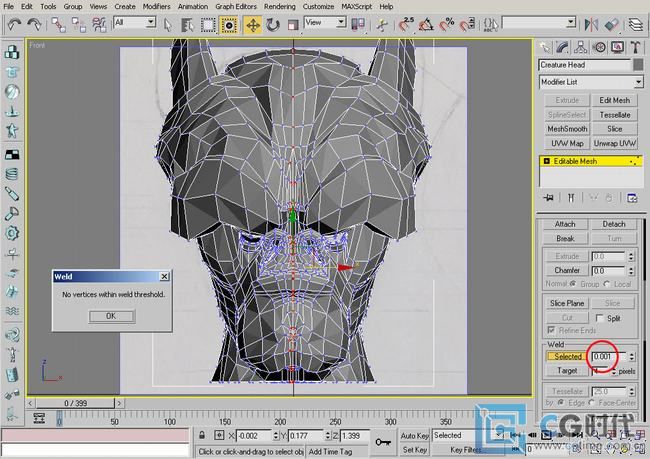The height and width of the screenshot is (459, 650).
Task: Activate the Select and Move tool
Action: coord(252,25)
